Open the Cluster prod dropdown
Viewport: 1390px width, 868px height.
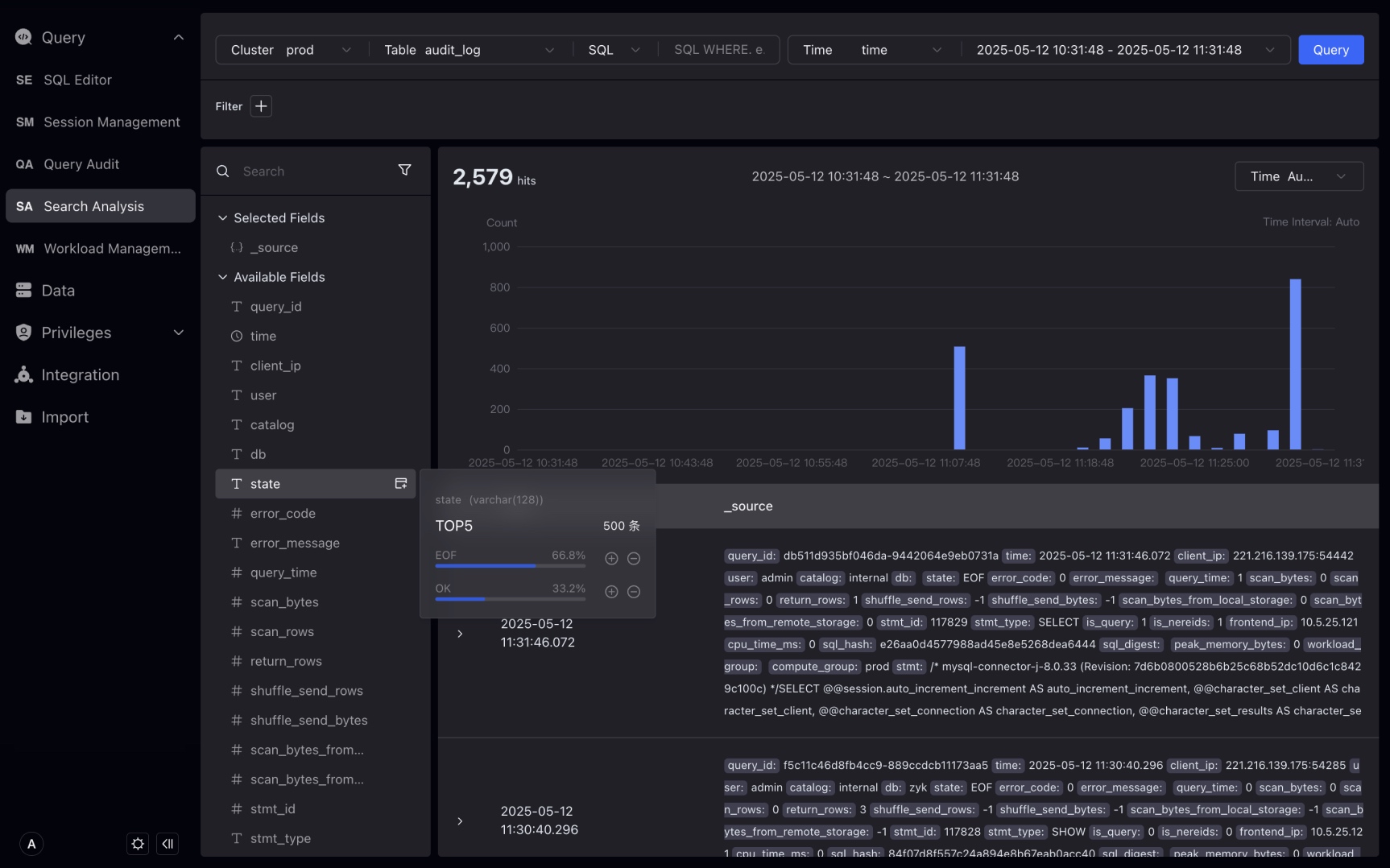tap(291, 50)
